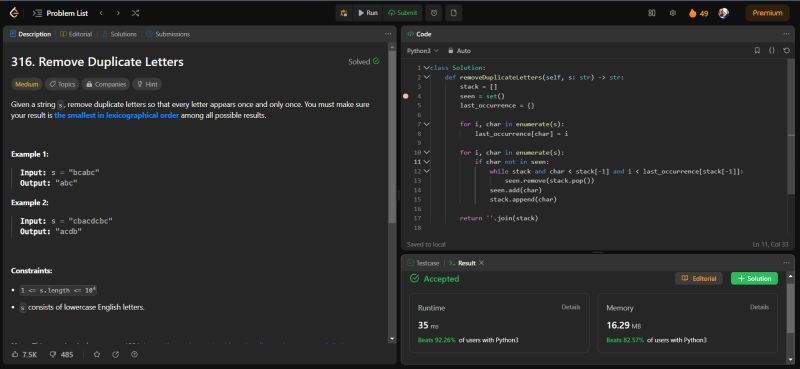Reset code to default with undo icon
The height and width of the screenshot is (369, 800).
pos(786,51)
